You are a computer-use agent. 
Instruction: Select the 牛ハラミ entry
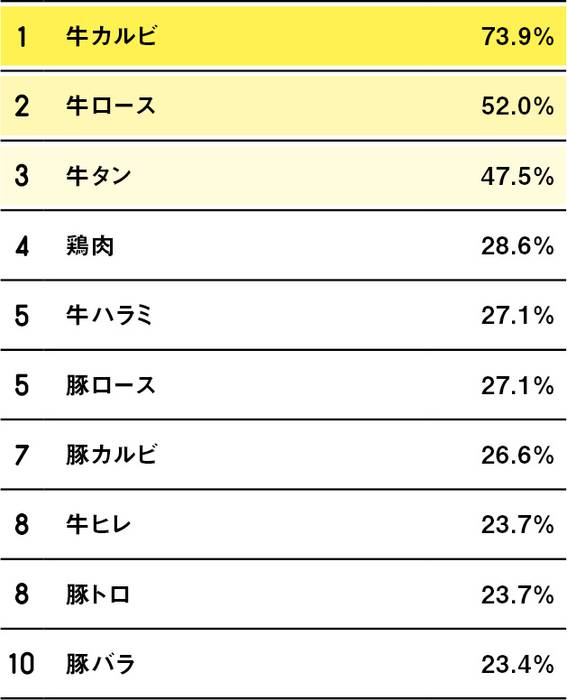click(109, 315)
